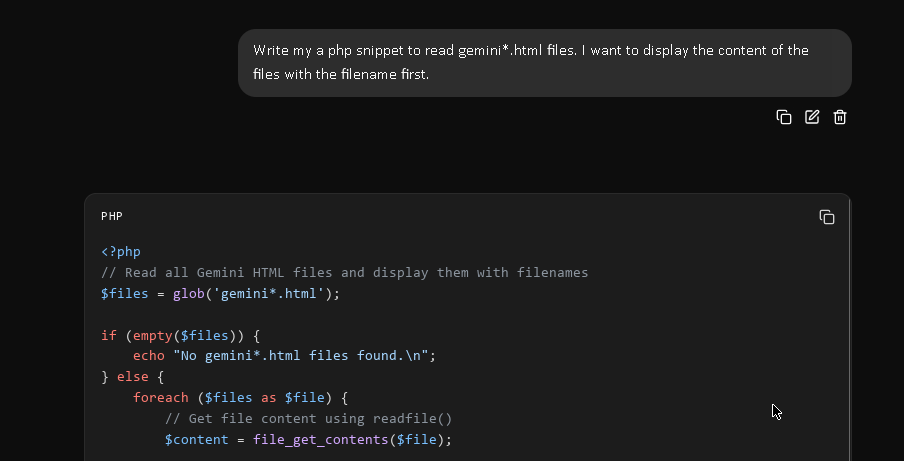The height and width of the screenshot is (461, 904).
Task: Click the 'if' keyword in code
Action: 108,336
